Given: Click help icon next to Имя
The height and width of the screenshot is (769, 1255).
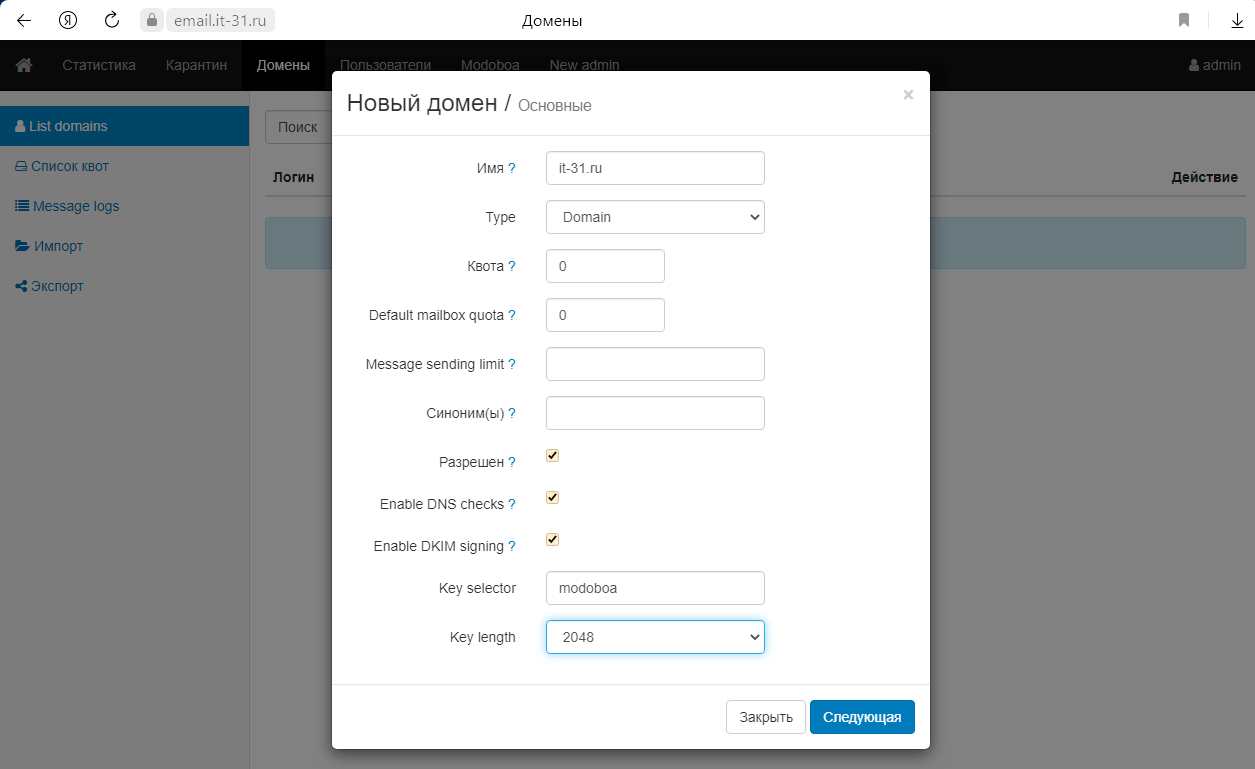Looking at the screenshot, I should click(512, 168).
